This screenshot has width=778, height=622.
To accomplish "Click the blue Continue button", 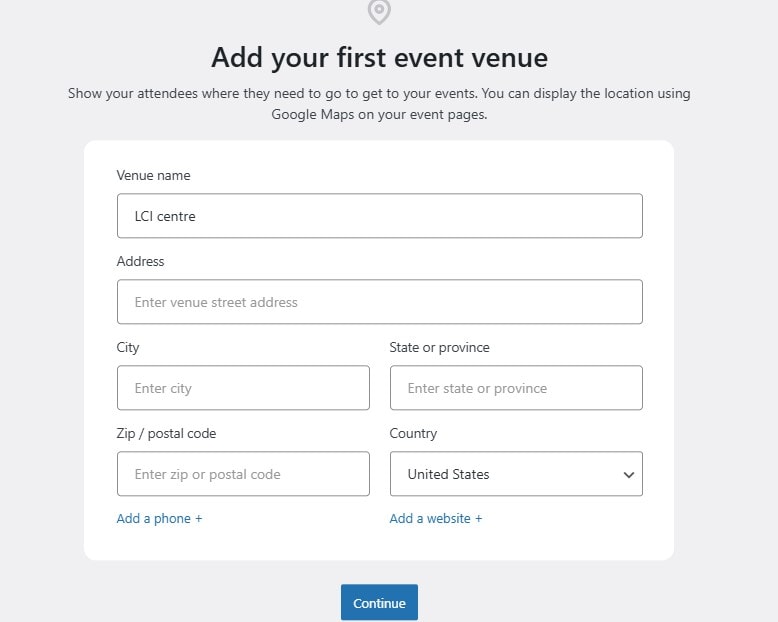I will click(379, 603).
